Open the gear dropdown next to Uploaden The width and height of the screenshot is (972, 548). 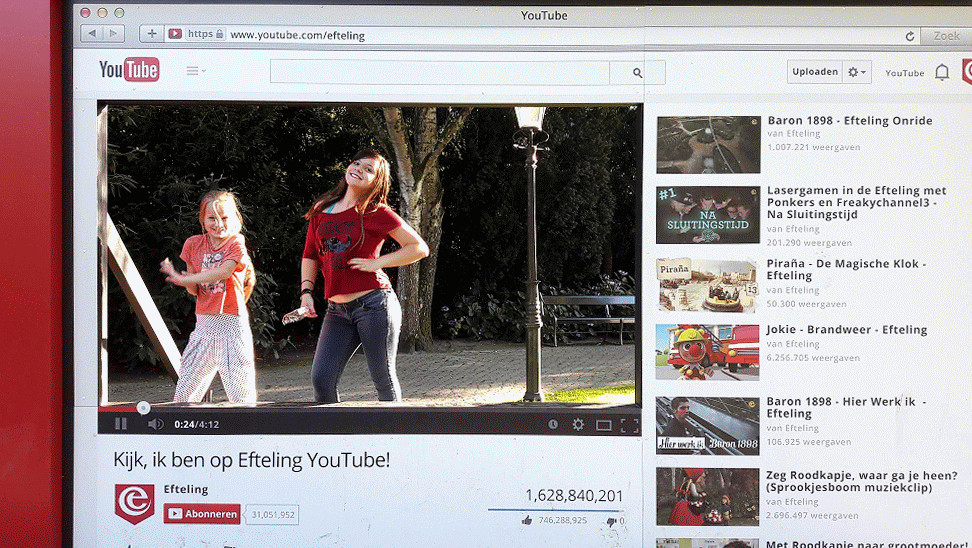pos(857,72)
